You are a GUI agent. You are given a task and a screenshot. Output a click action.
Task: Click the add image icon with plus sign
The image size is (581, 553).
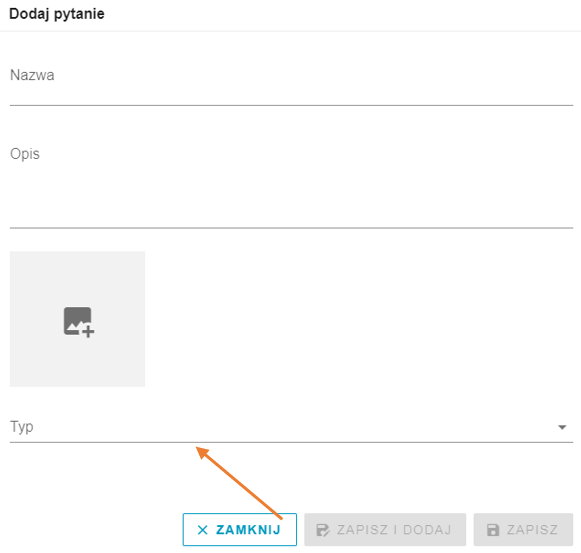pos(79,322)
